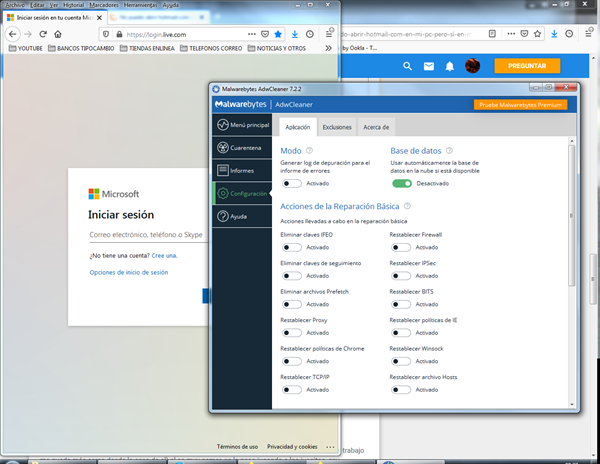Image resolution: width=600 pixels, height=464 pixels.
Task: Toggle Restablecer políticas de Chrome switch
Action: [x=292, y=361]
